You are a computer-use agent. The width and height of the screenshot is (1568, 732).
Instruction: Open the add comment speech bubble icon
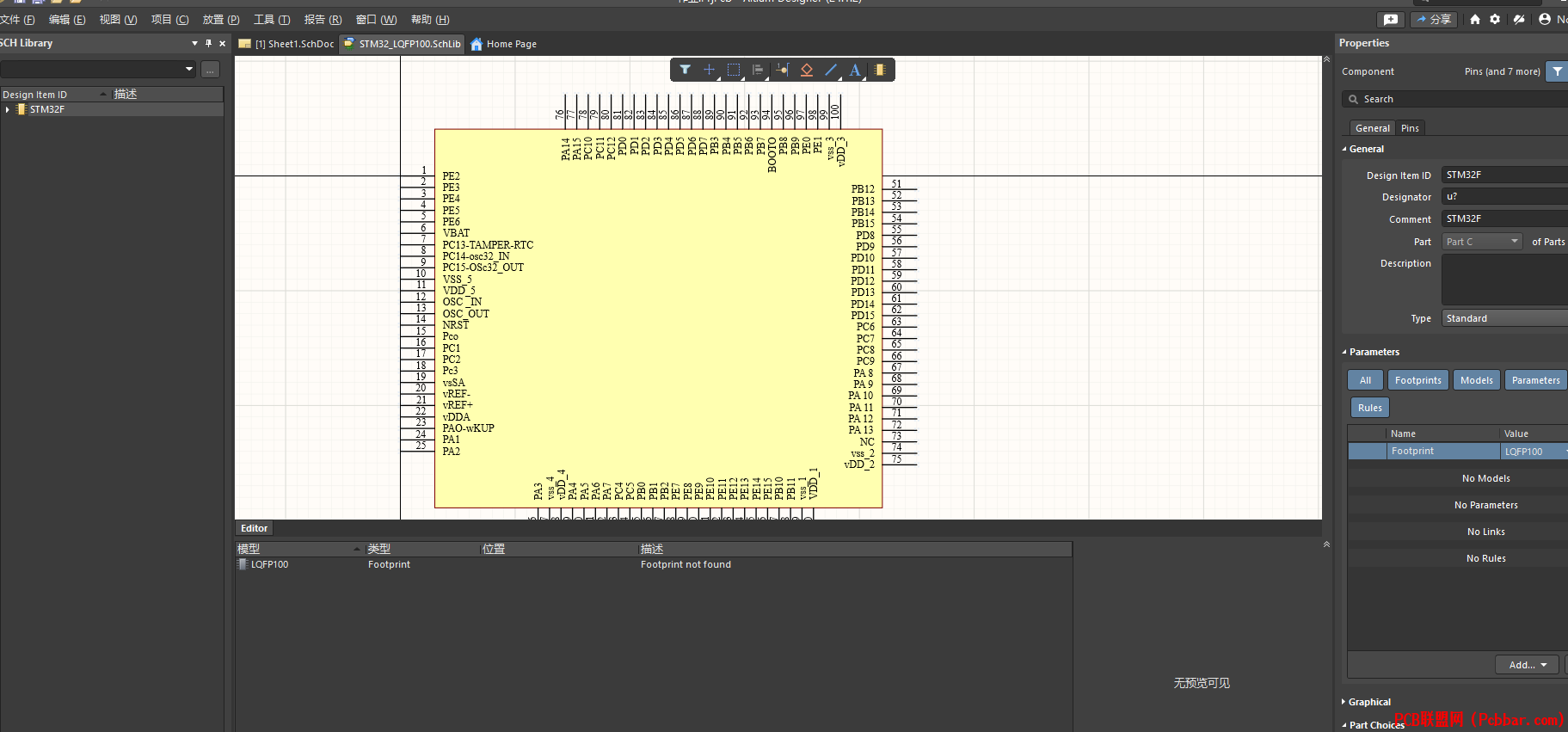[x=1391, y=19]
